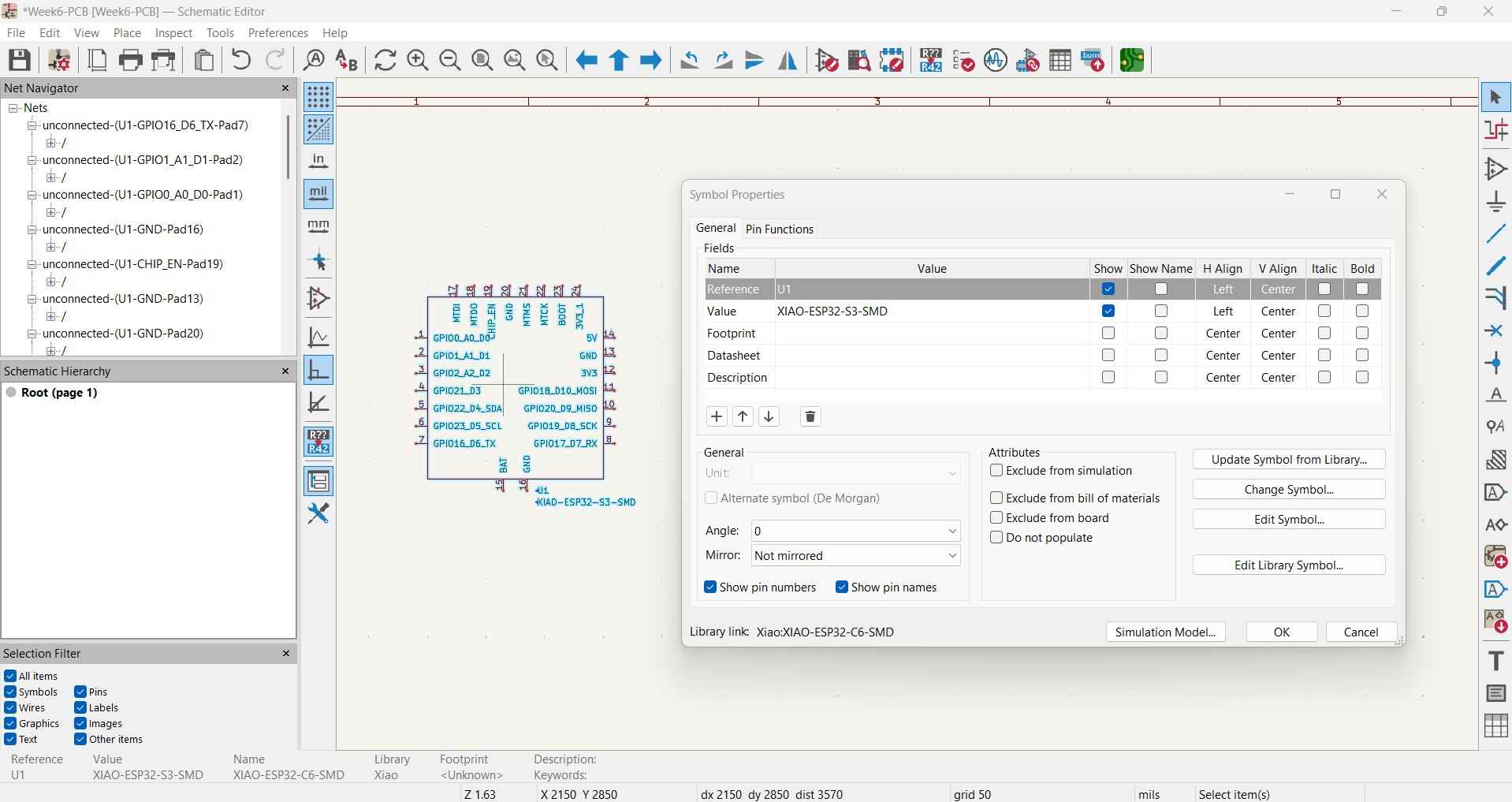Viewport: 1512px width, 802px height.
Task: Click Update Symbol from Library button
Action: coord(1289,460)
